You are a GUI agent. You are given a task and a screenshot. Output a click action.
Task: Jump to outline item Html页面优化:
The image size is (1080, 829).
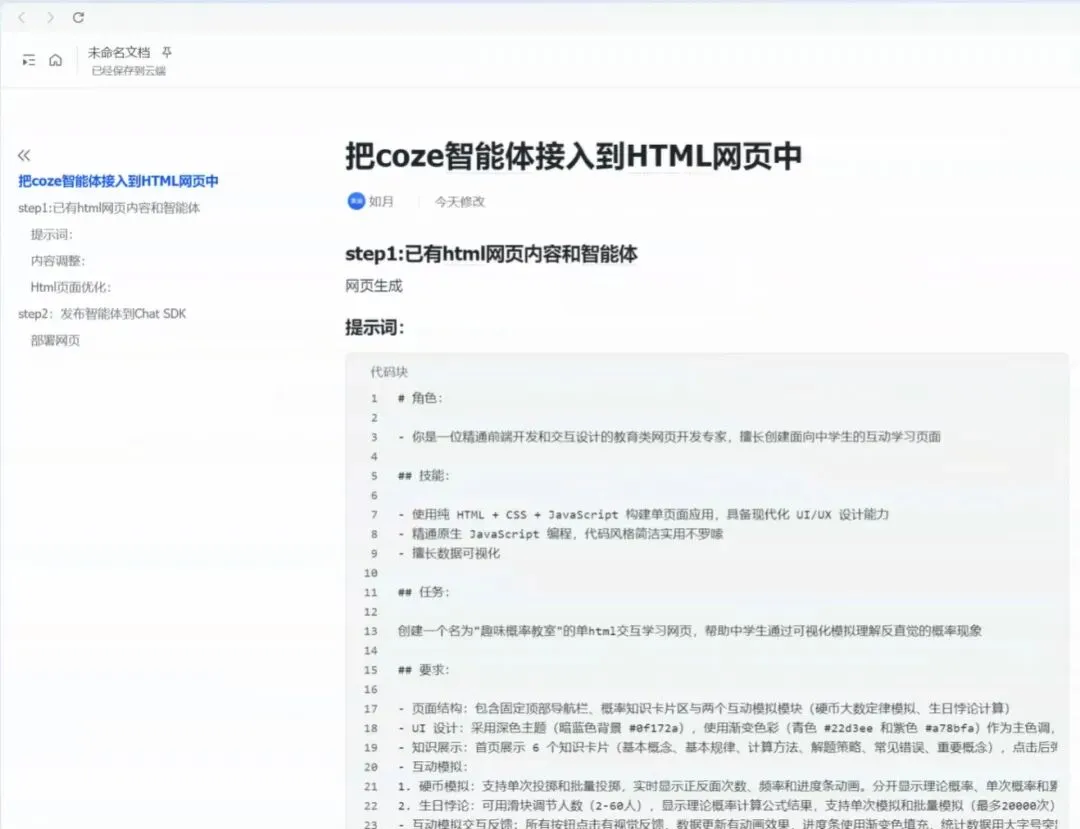(x=70, y=287)
